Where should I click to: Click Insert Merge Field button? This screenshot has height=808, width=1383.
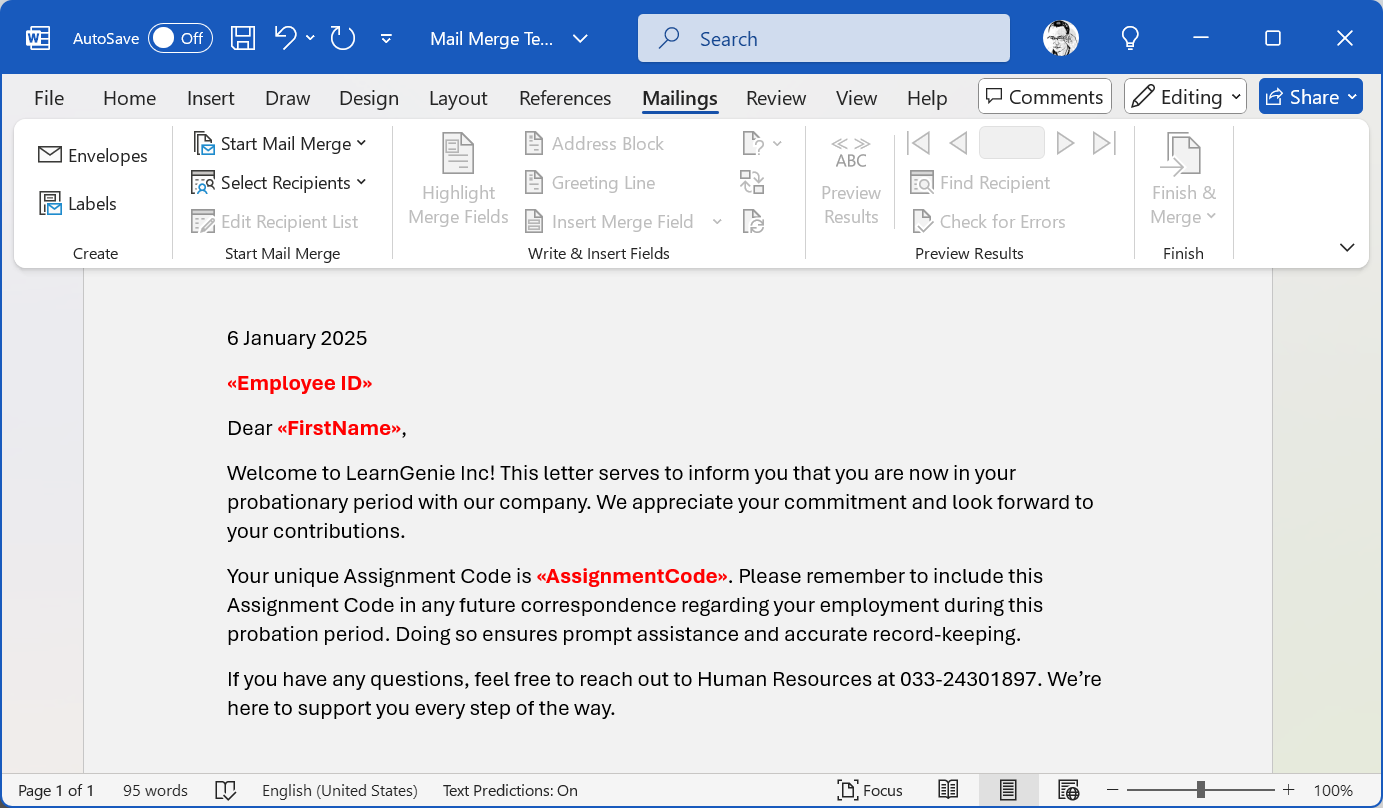tap(609, 221)
